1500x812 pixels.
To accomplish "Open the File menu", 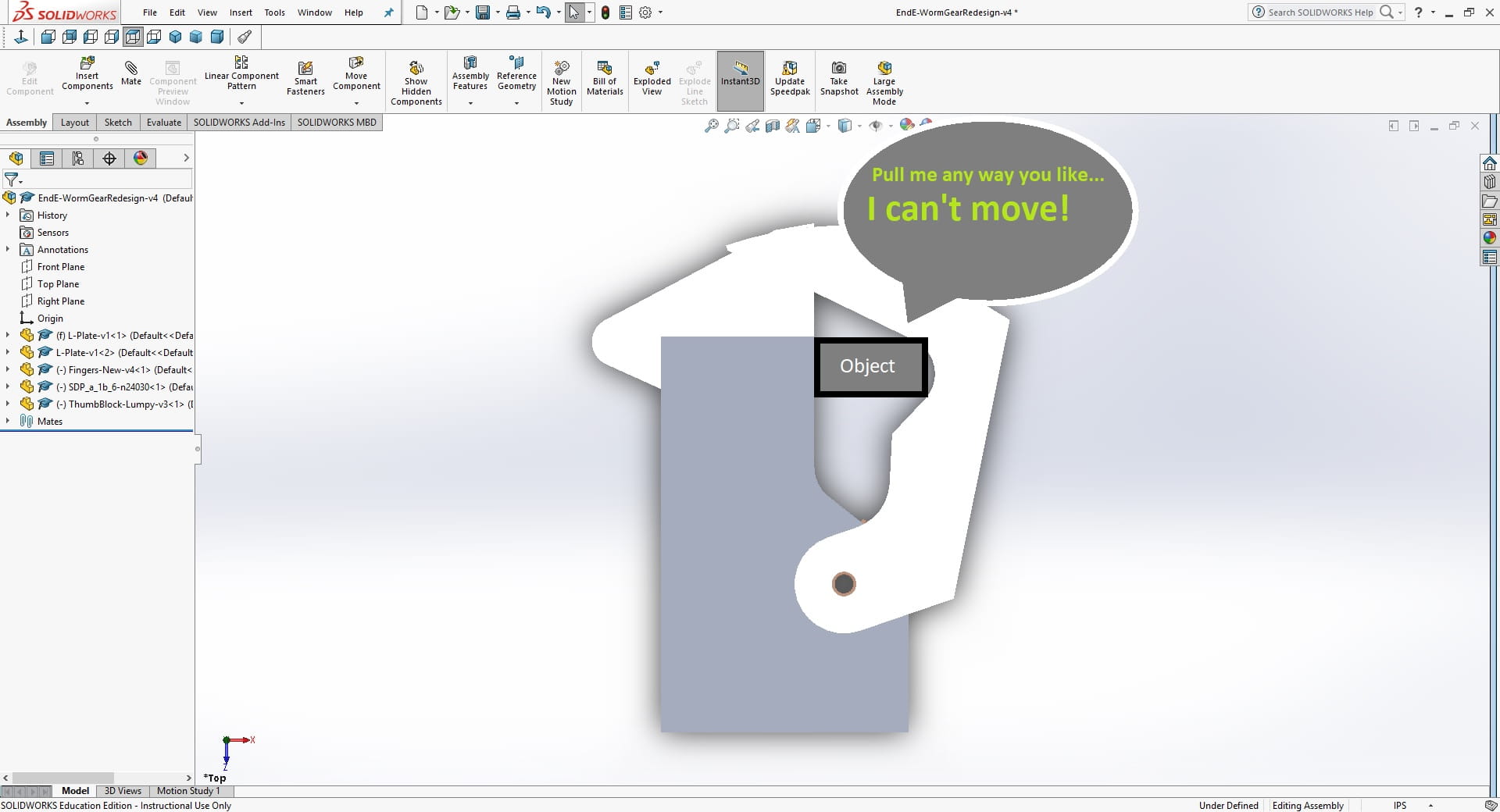I will tap(150, 12).
